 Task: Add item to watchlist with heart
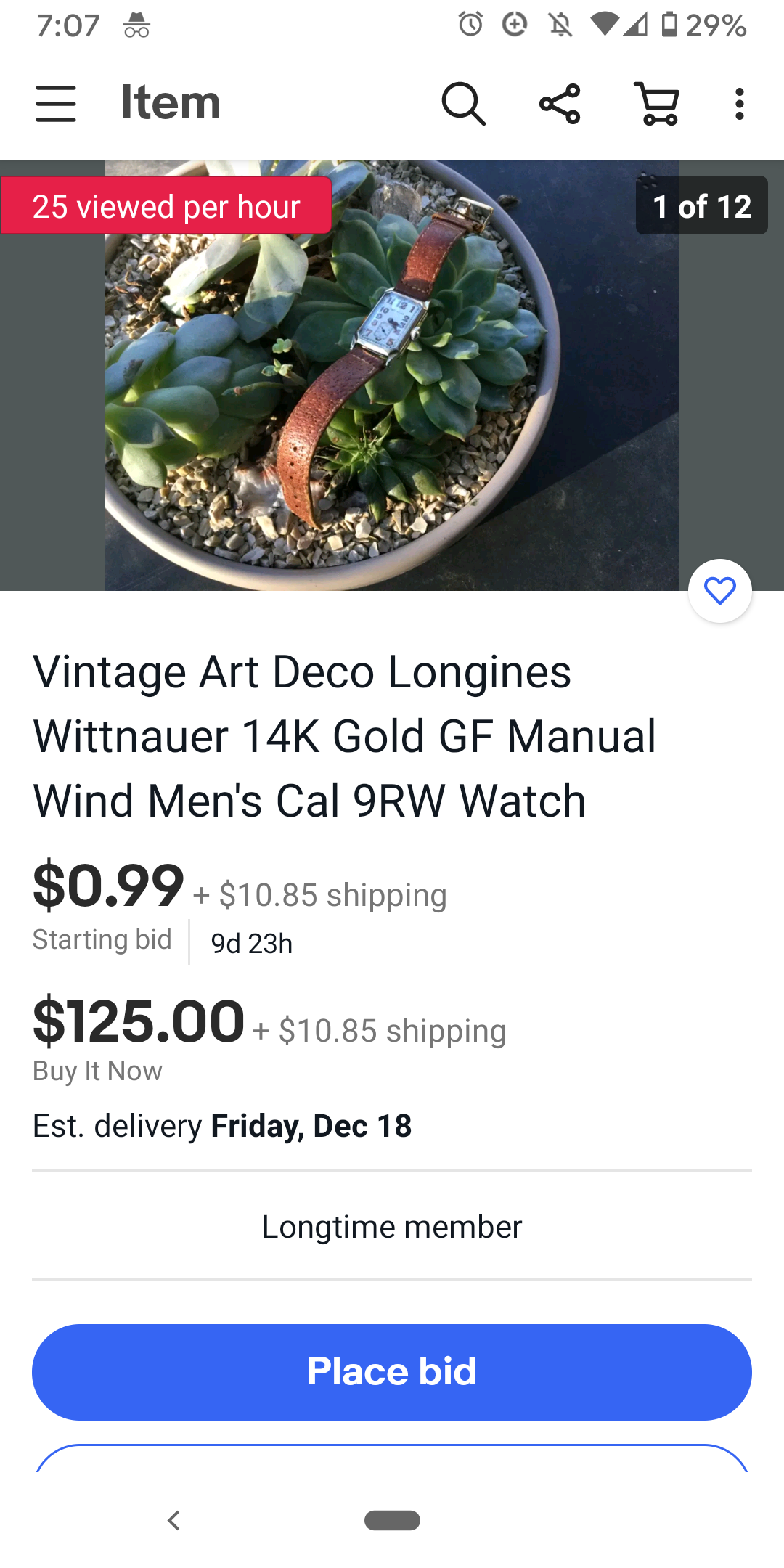tap(719, 591)
